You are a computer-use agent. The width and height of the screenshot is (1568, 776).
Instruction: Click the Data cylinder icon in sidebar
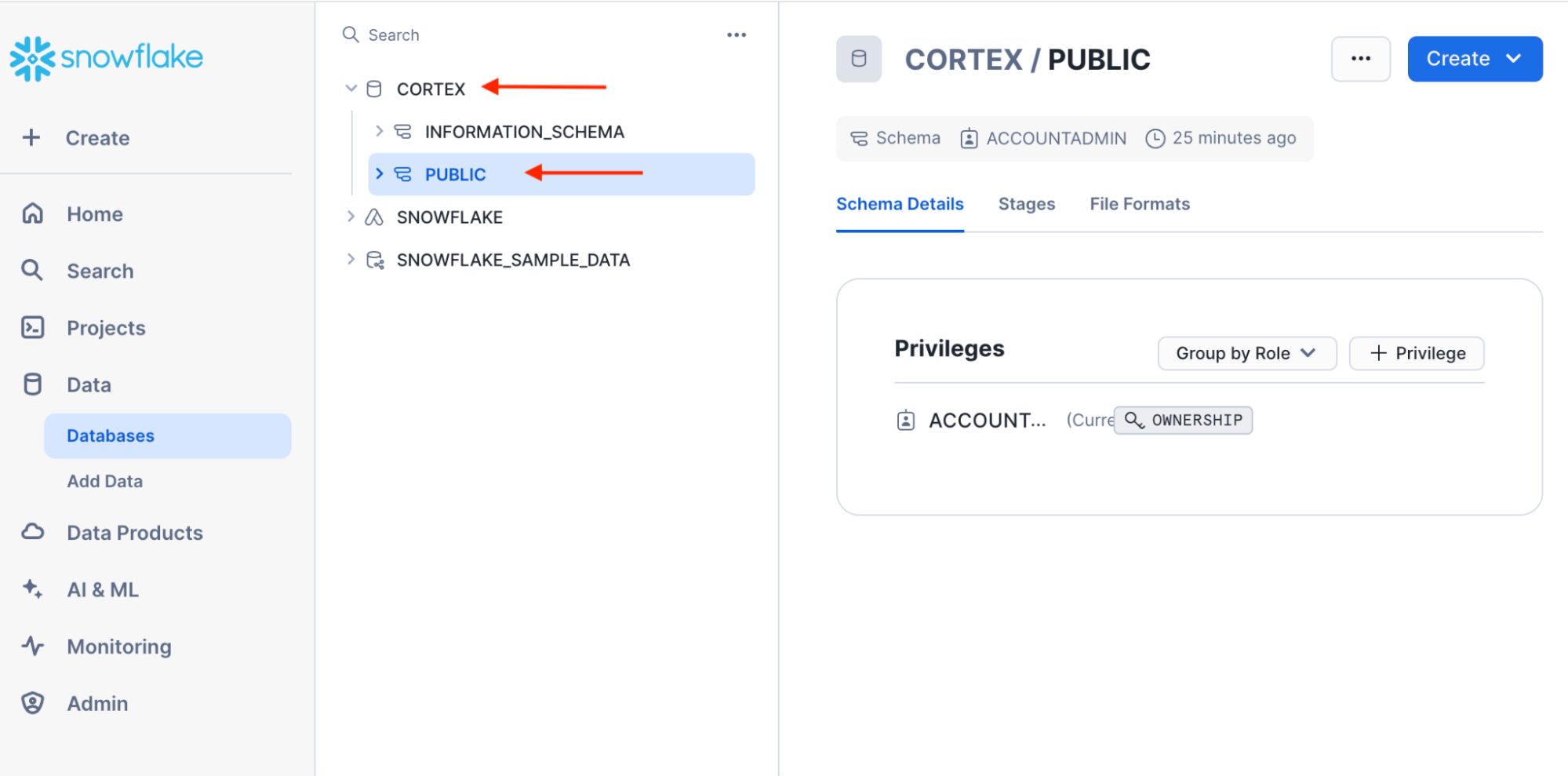[32, 384]
